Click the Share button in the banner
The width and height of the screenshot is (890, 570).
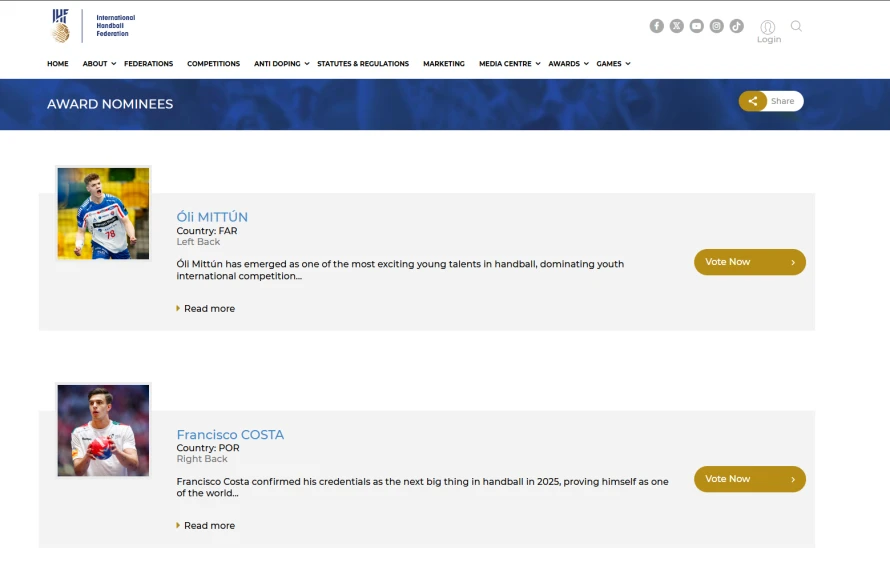tap(771, 101)
